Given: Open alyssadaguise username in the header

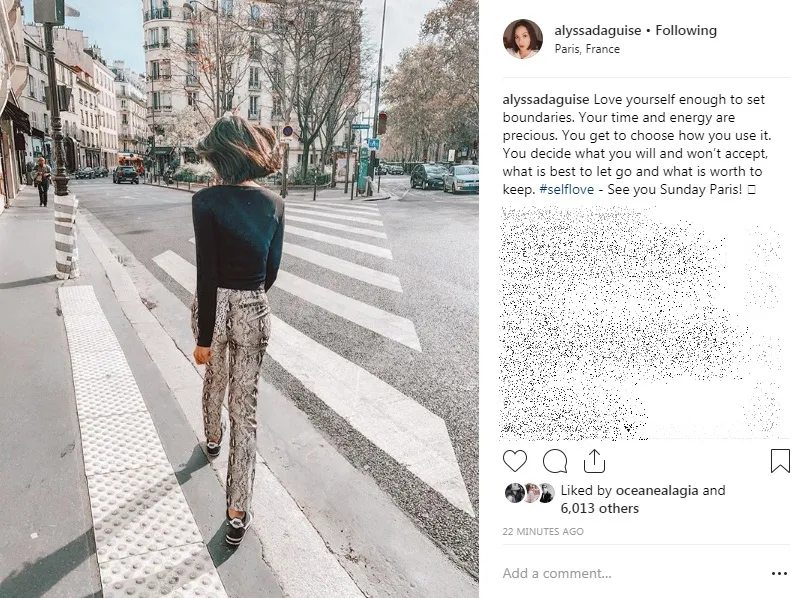Looking at the screenshot, I should click(598, 31).
